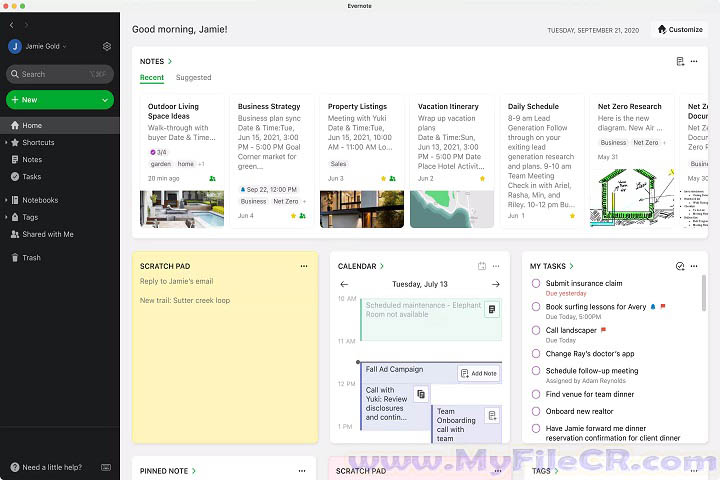Open My Tasks more options menu
The width and height of the screenshot is (720, 480).
(694, 266)
